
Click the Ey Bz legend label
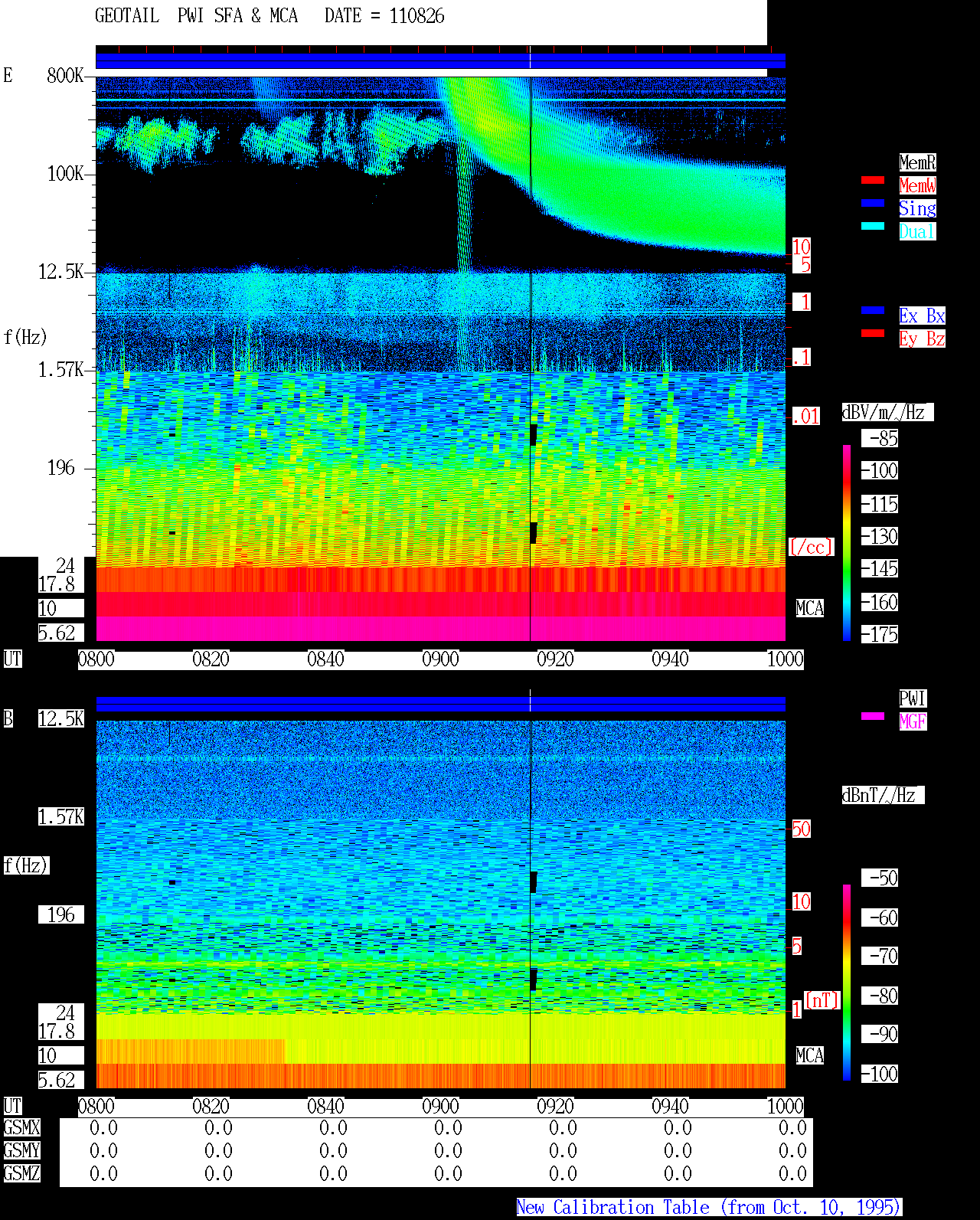(922, 339)
